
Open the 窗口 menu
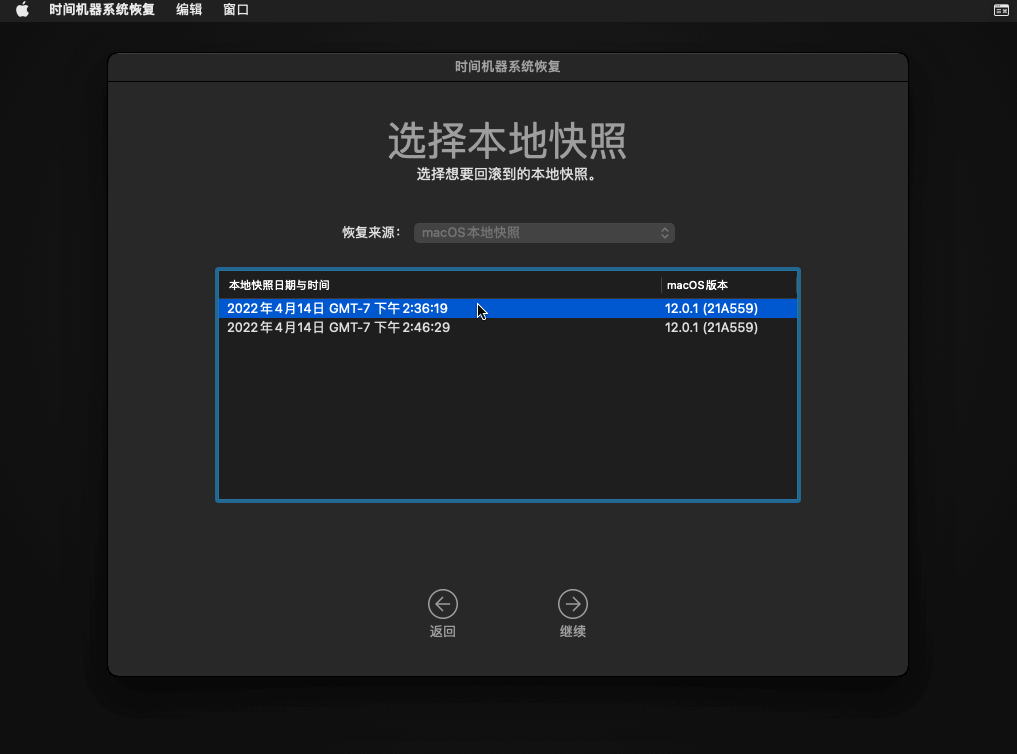(x=236, y=10)
